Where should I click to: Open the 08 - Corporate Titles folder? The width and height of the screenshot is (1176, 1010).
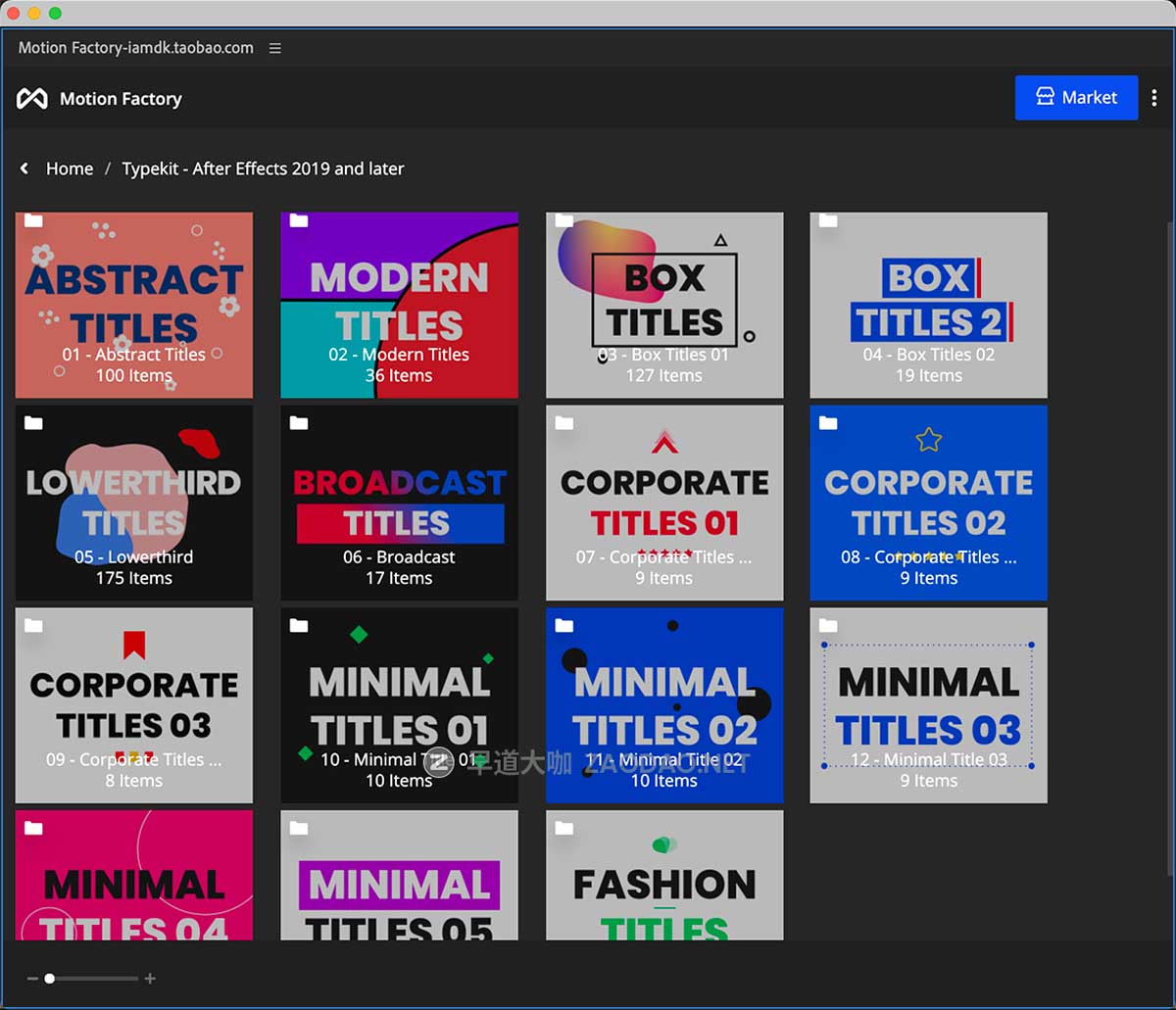pos(929,503)
